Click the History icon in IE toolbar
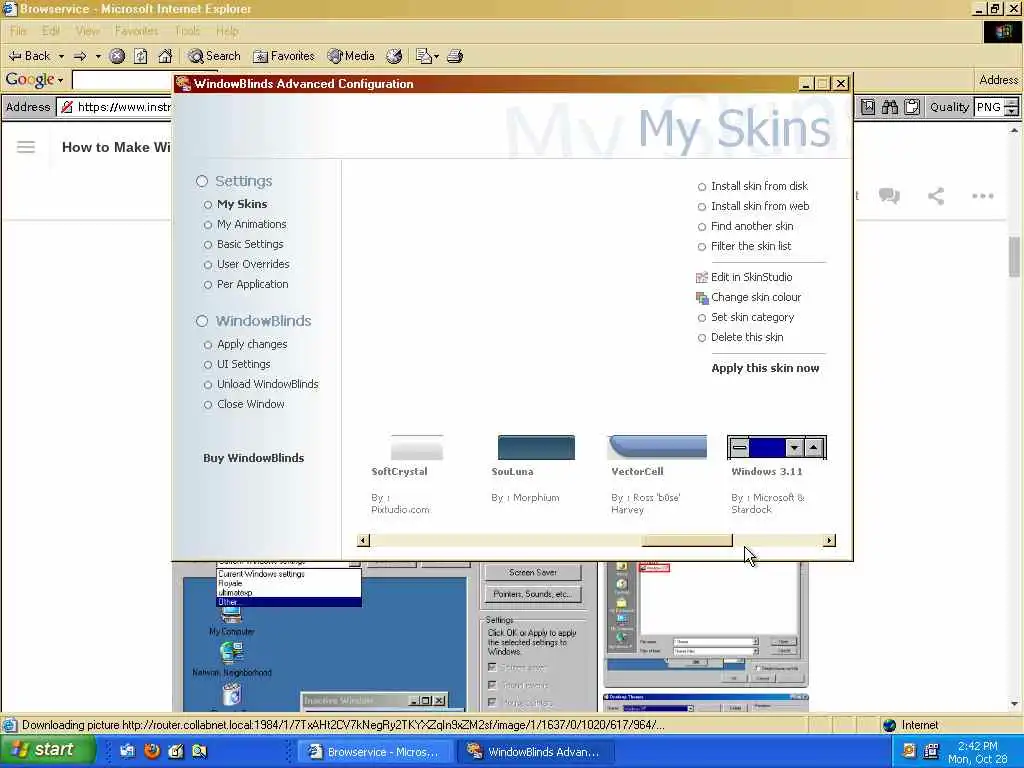The width and height of the screenshot is (1024, 768). [394, 56]
